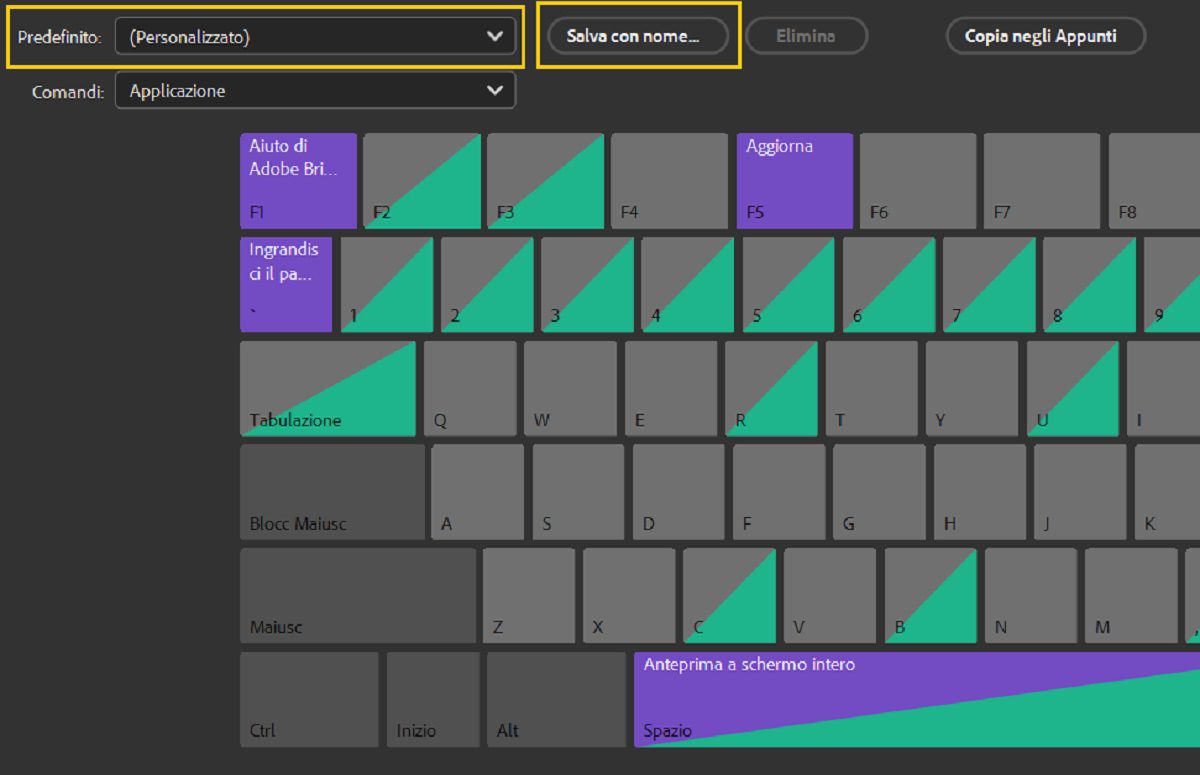Select the F7 key
This screenshot has height=775, width=1200.
coord(1042,181)
